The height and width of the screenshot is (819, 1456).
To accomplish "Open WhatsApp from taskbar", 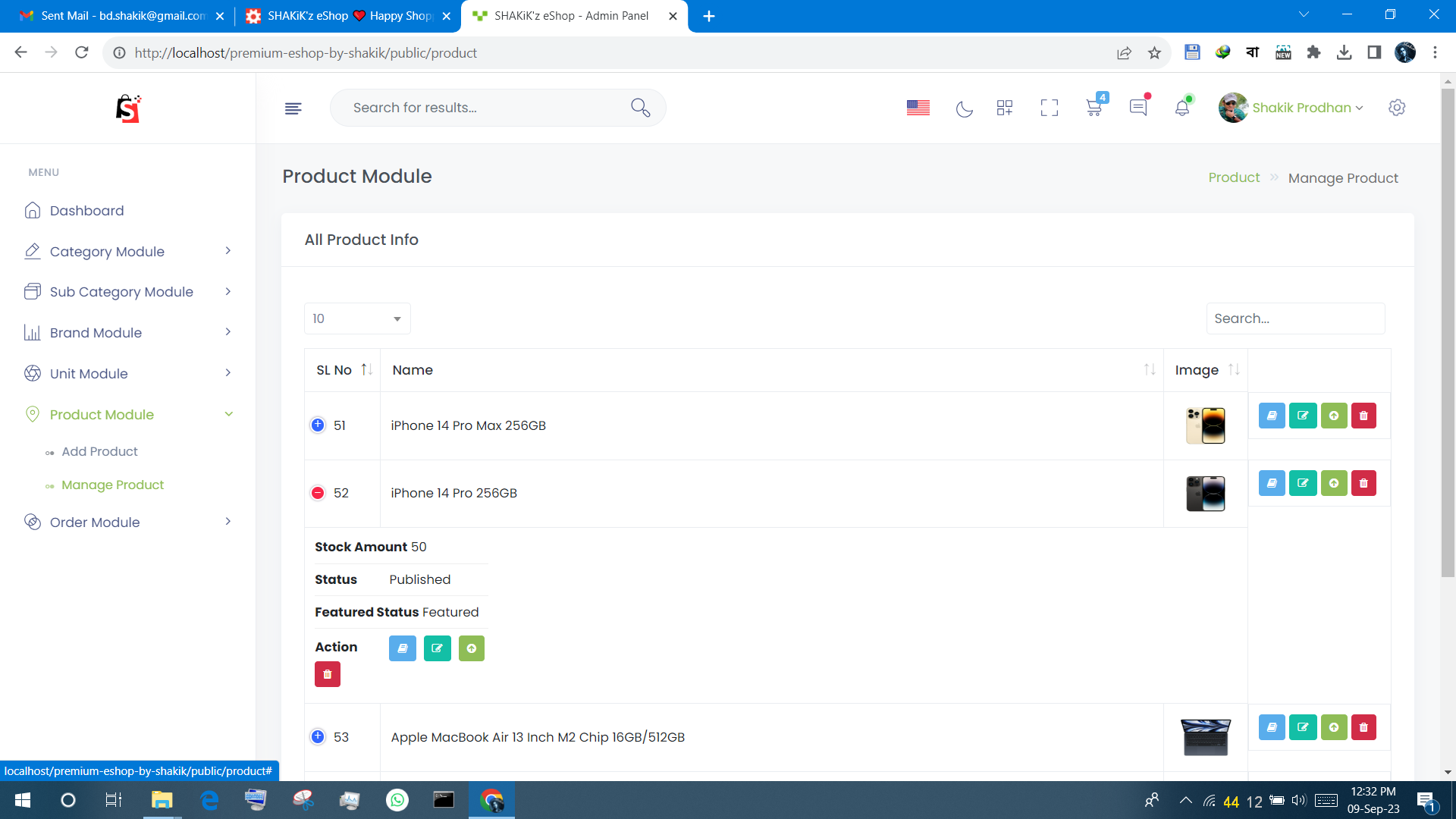I will tap(397, 800).
